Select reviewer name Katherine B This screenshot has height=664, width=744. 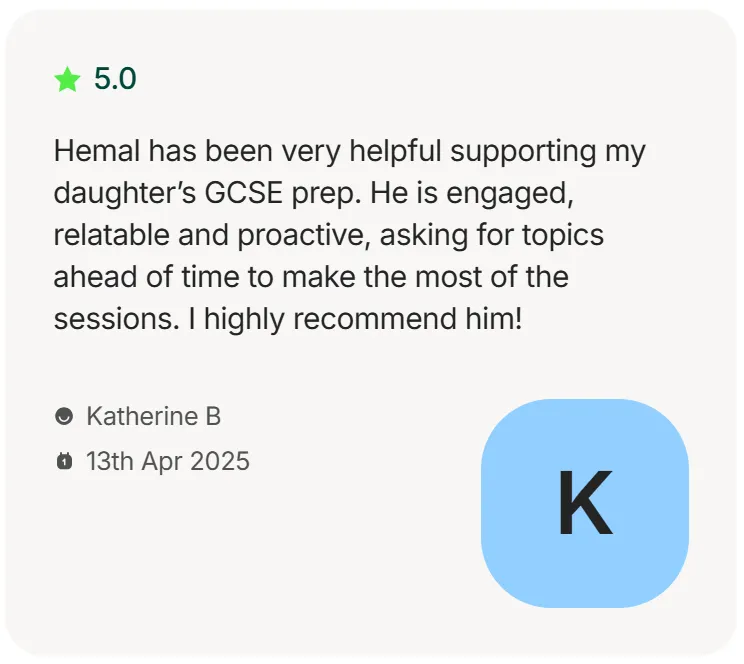pyautogui.click(x=154, y=416)
